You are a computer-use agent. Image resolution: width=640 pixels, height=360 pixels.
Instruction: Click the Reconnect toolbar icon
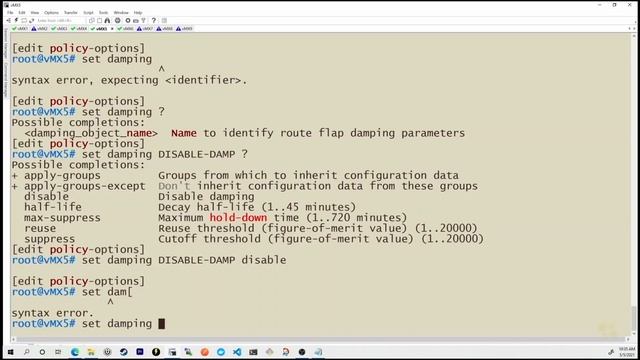coord(31,20)
